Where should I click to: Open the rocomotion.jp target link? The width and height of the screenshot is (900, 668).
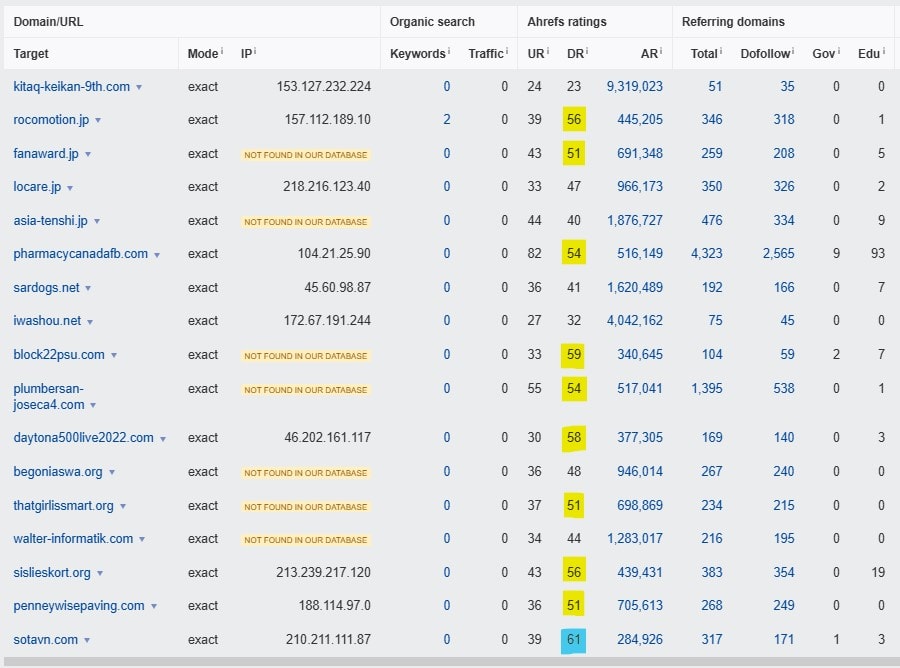(51, 120)
